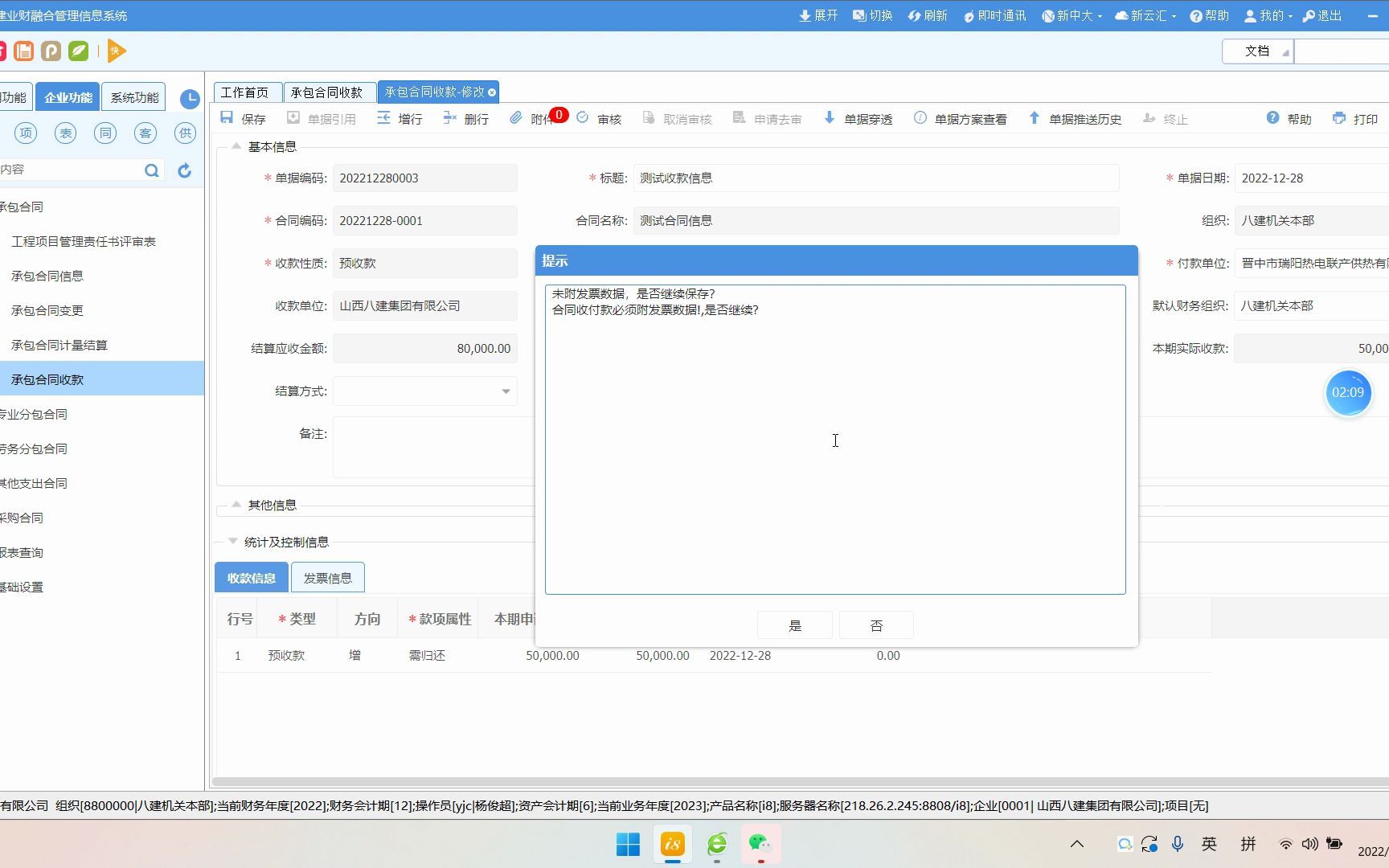Viewport: 1389px width, 868px height.
Task: Click the 供 circular filter icon
Action: click(x=185, y=133)
